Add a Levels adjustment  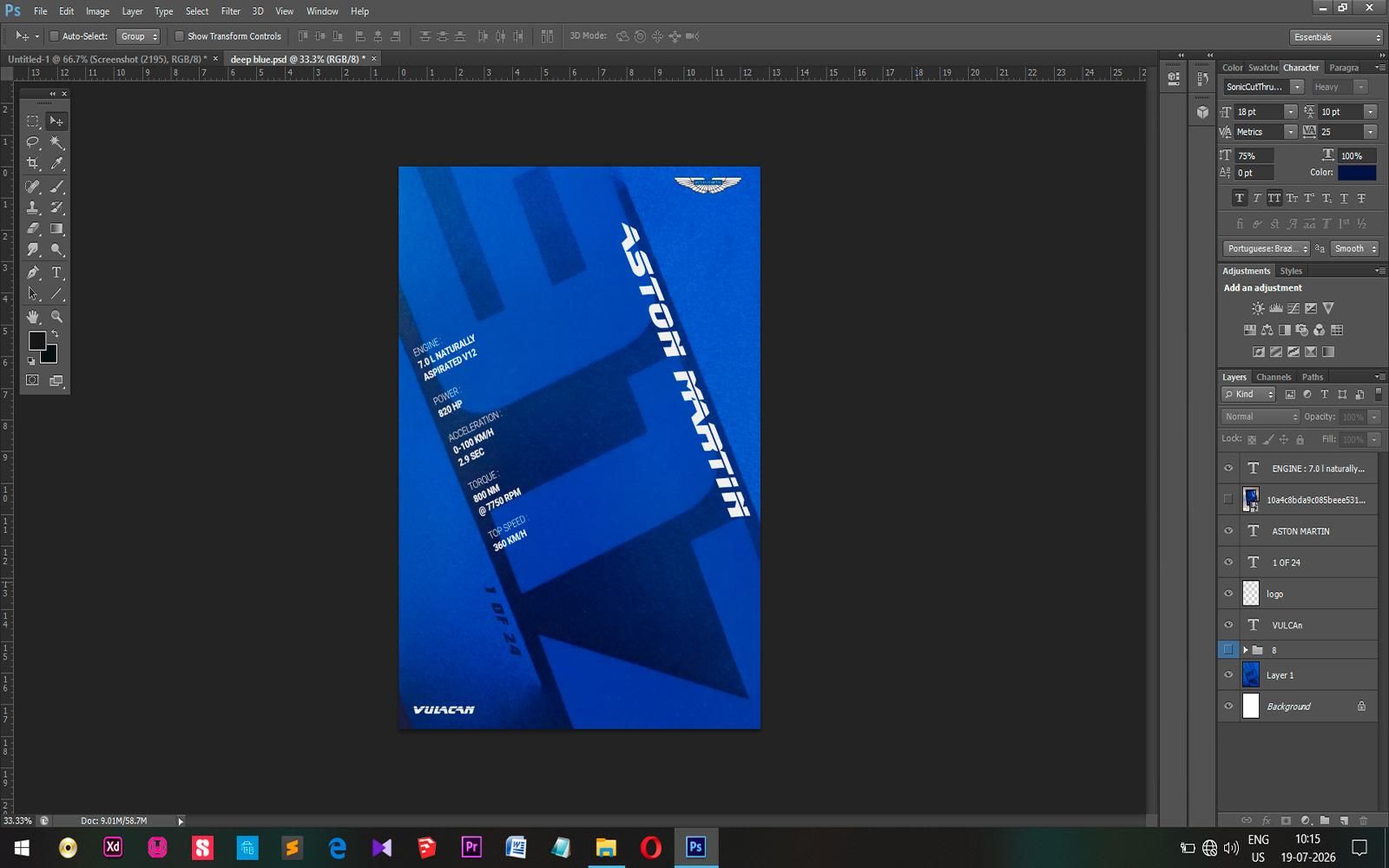(1276, 308)
